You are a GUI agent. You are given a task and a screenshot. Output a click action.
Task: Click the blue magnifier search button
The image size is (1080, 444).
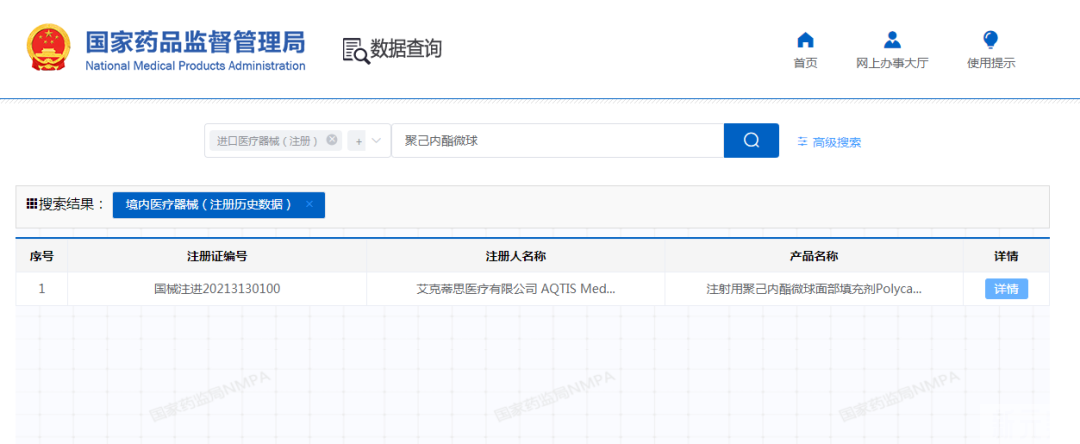tap(751, 141)
